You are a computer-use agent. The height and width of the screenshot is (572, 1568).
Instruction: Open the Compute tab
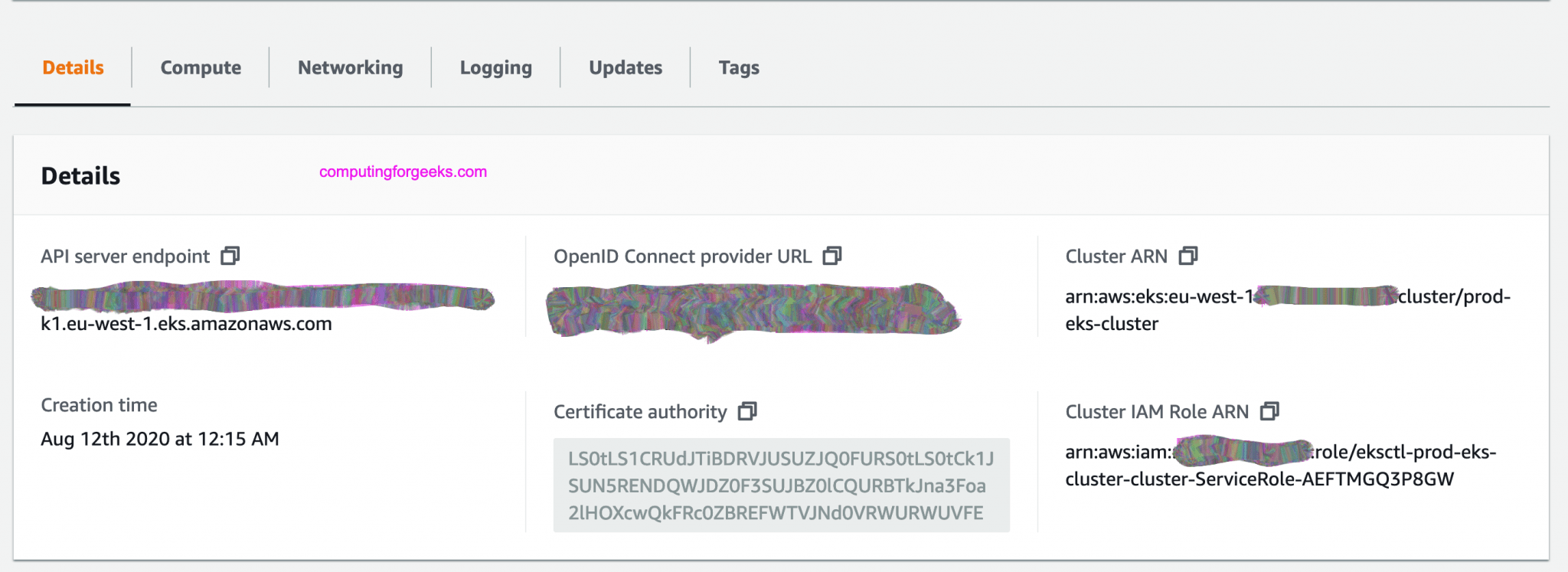[x=201, y=67]
